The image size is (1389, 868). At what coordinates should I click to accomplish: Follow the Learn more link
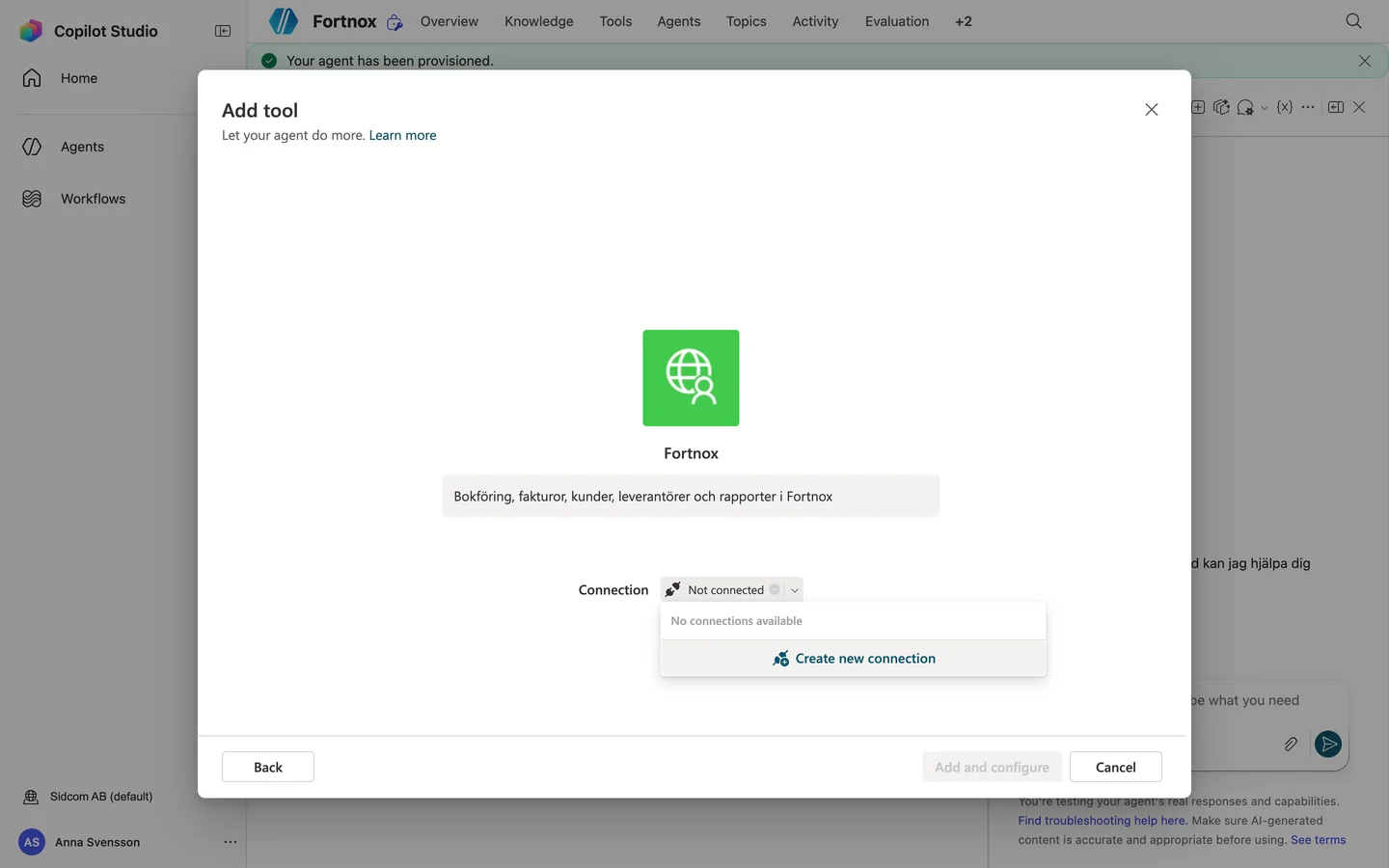(x=402, y=135)
